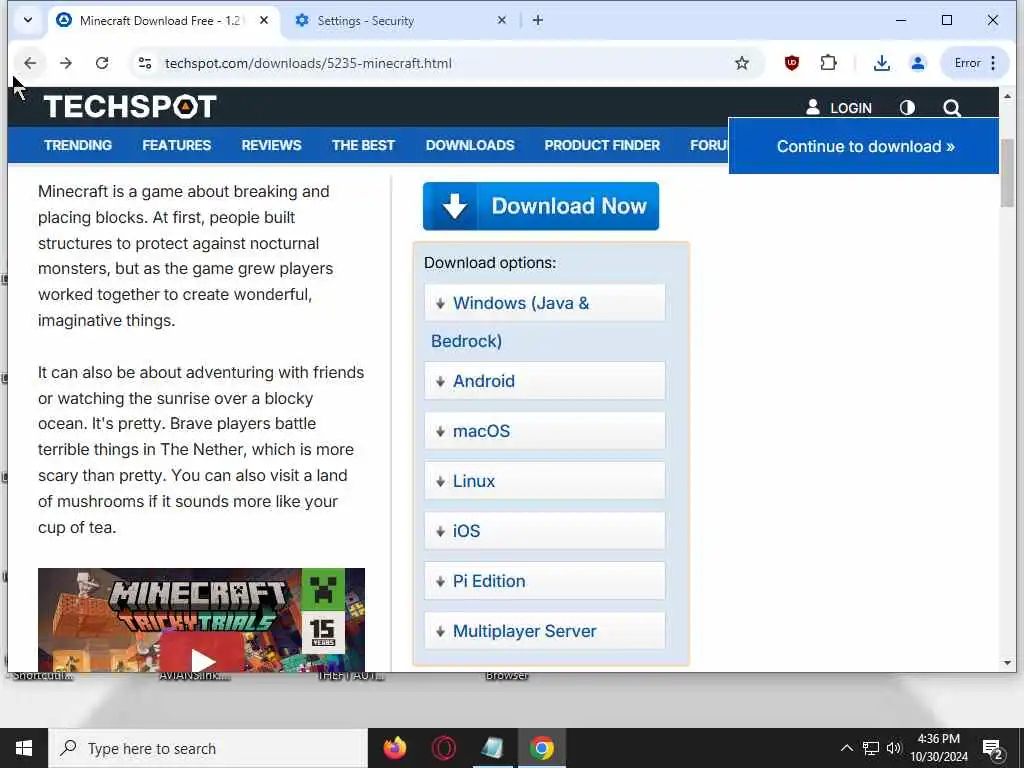Click the Chrome taskbar icon

541,748
